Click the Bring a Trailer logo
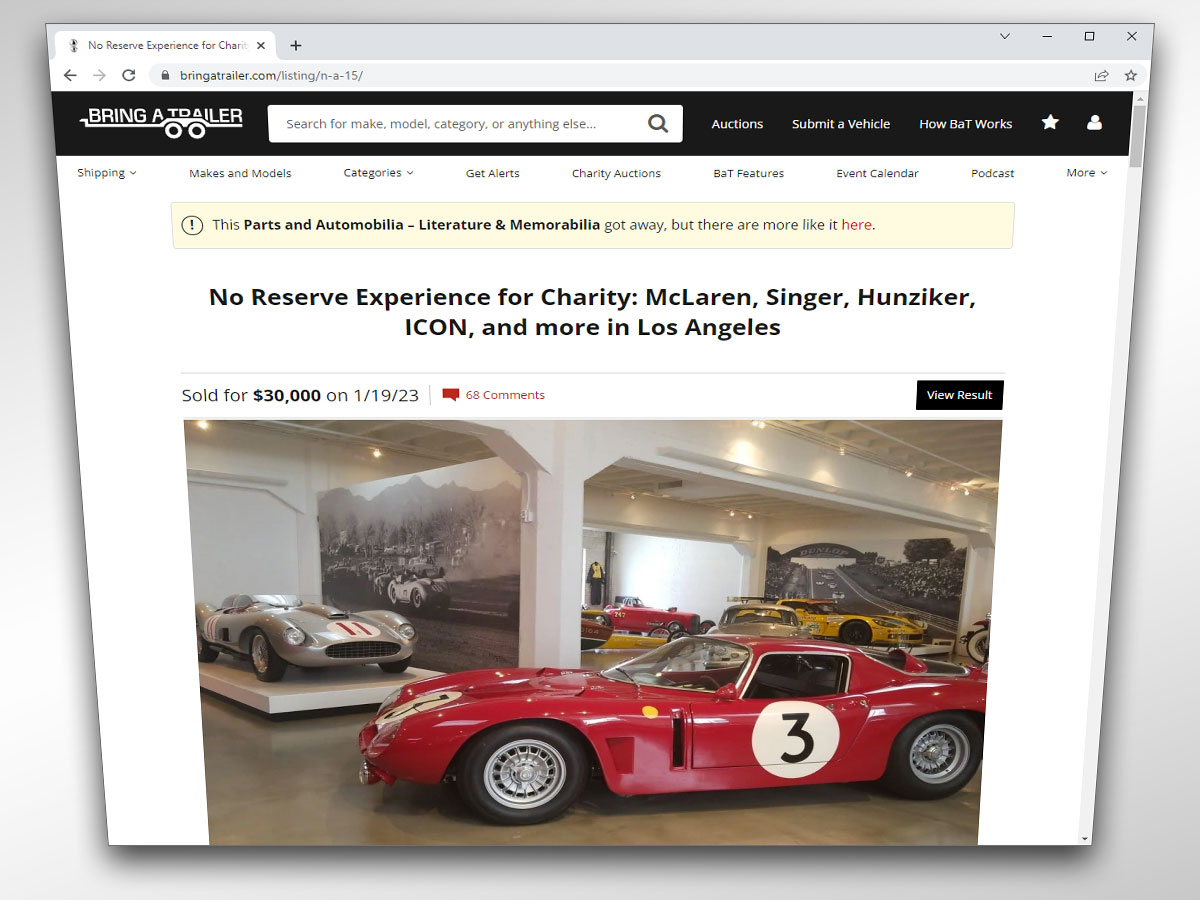This screenshot has height=900, width=1200. [x=161, y=121]
